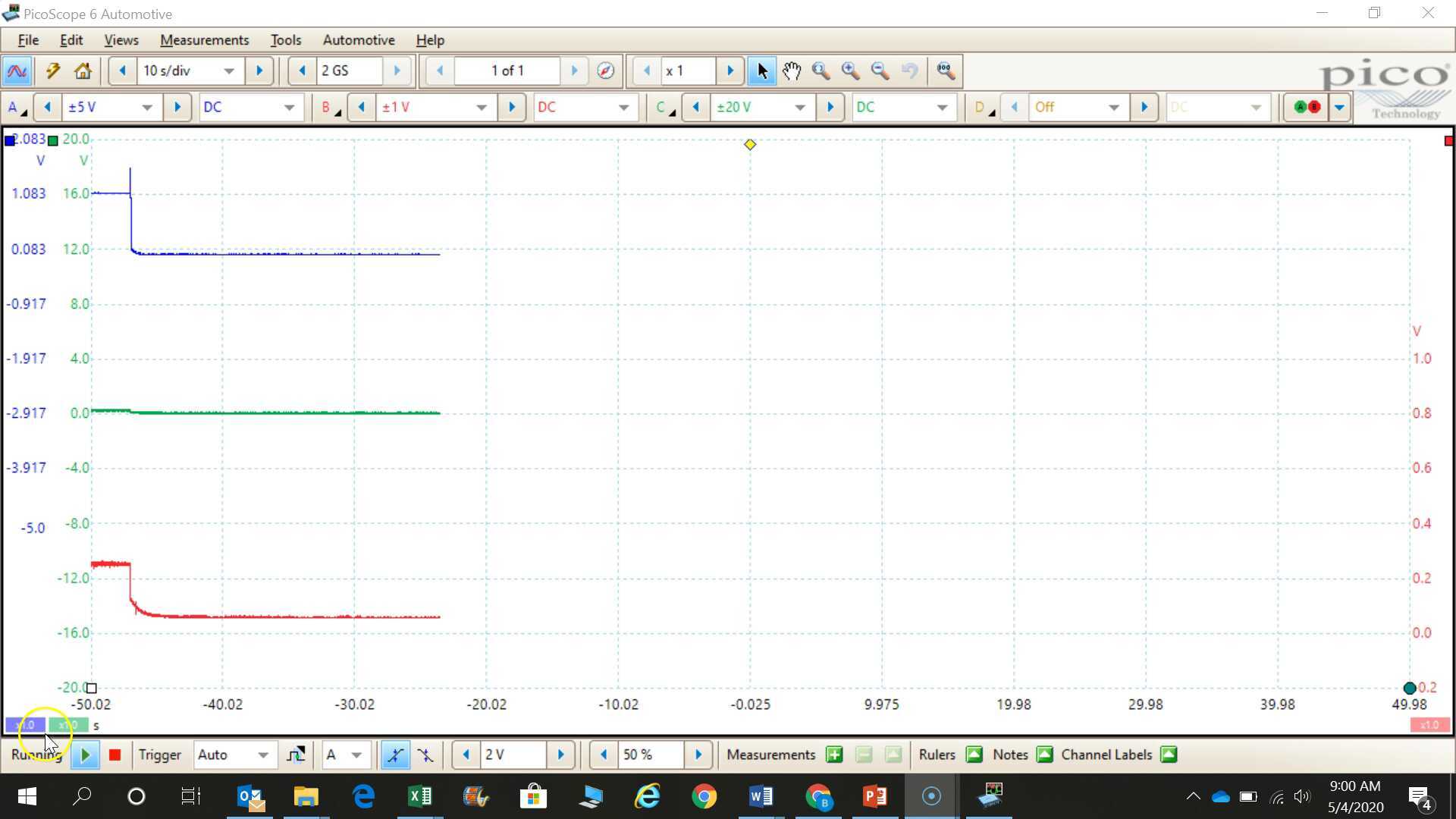Expand the Channel D Off range dropdown
Viewport: 1456px width, 819px height.
tap(1078, 107)
